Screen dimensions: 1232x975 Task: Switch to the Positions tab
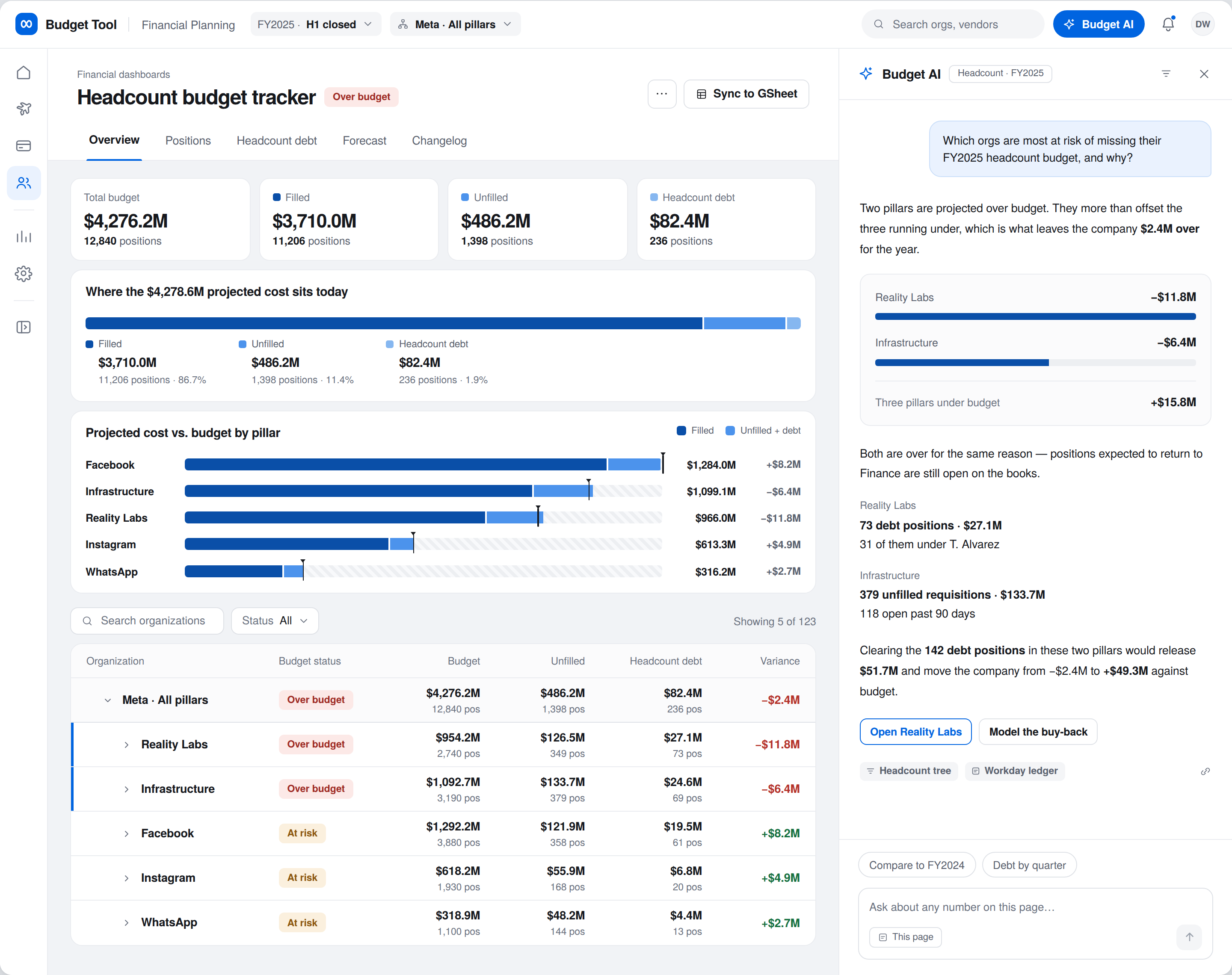point(188,140)
